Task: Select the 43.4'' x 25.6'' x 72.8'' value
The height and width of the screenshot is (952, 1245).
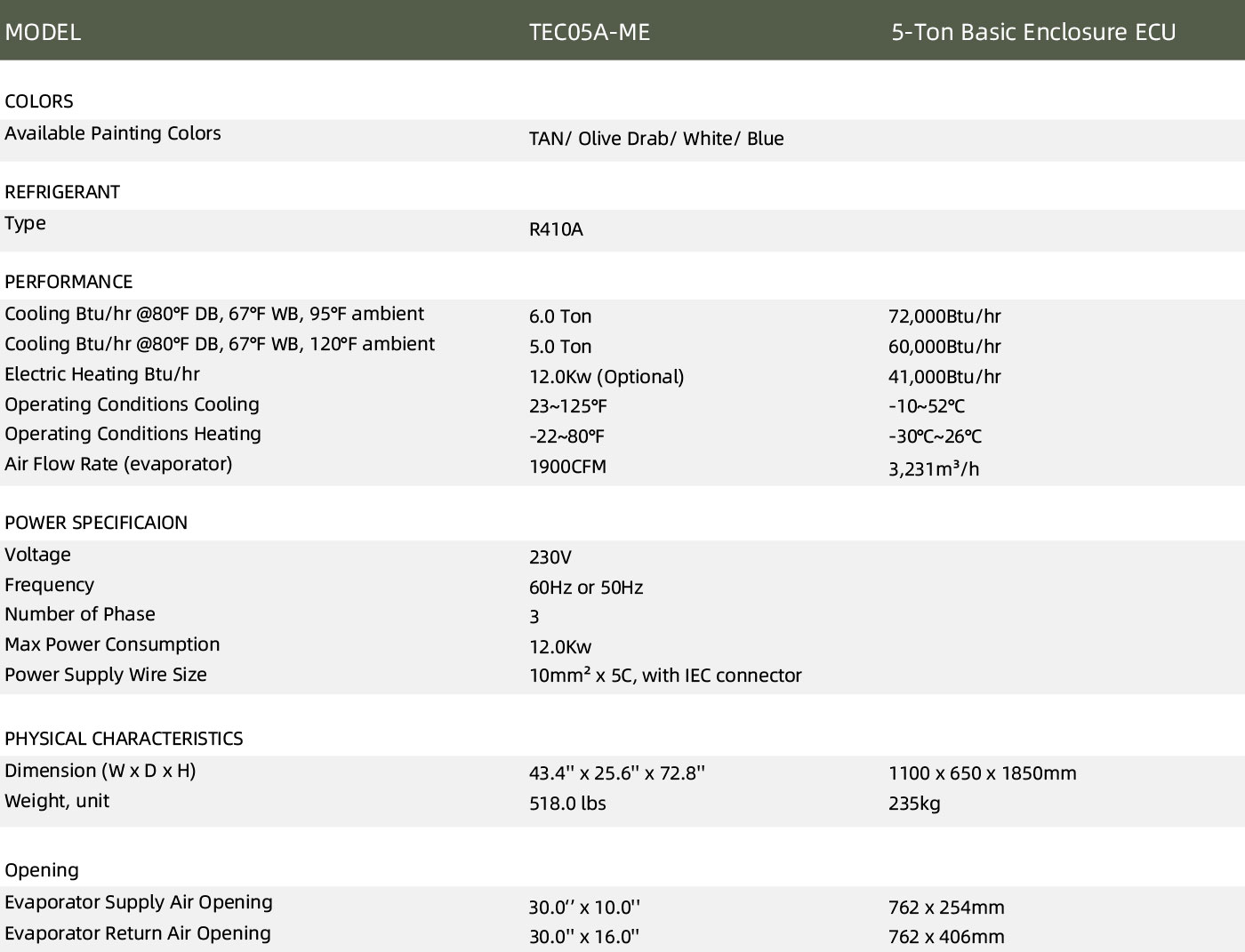Action: [x=617, y=773]
